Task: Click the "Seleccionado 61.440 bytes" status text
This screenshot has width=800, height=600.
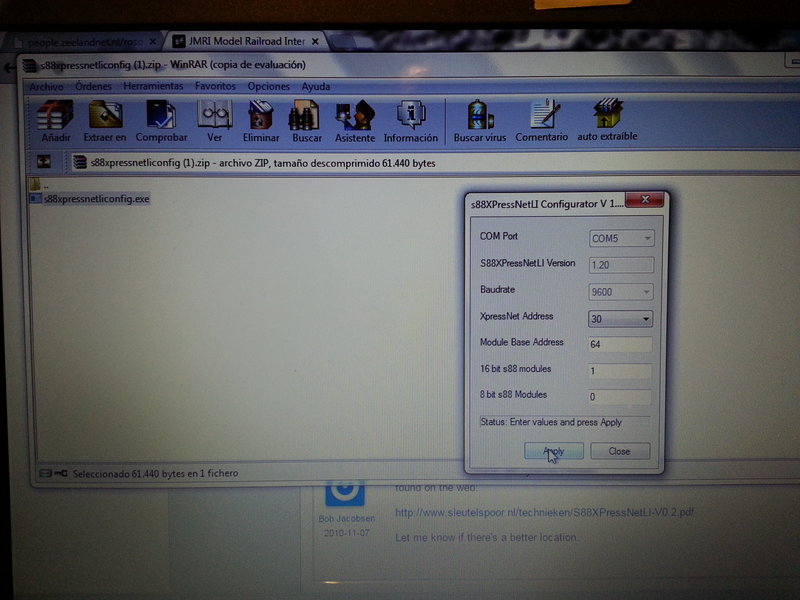Action: 155,473
